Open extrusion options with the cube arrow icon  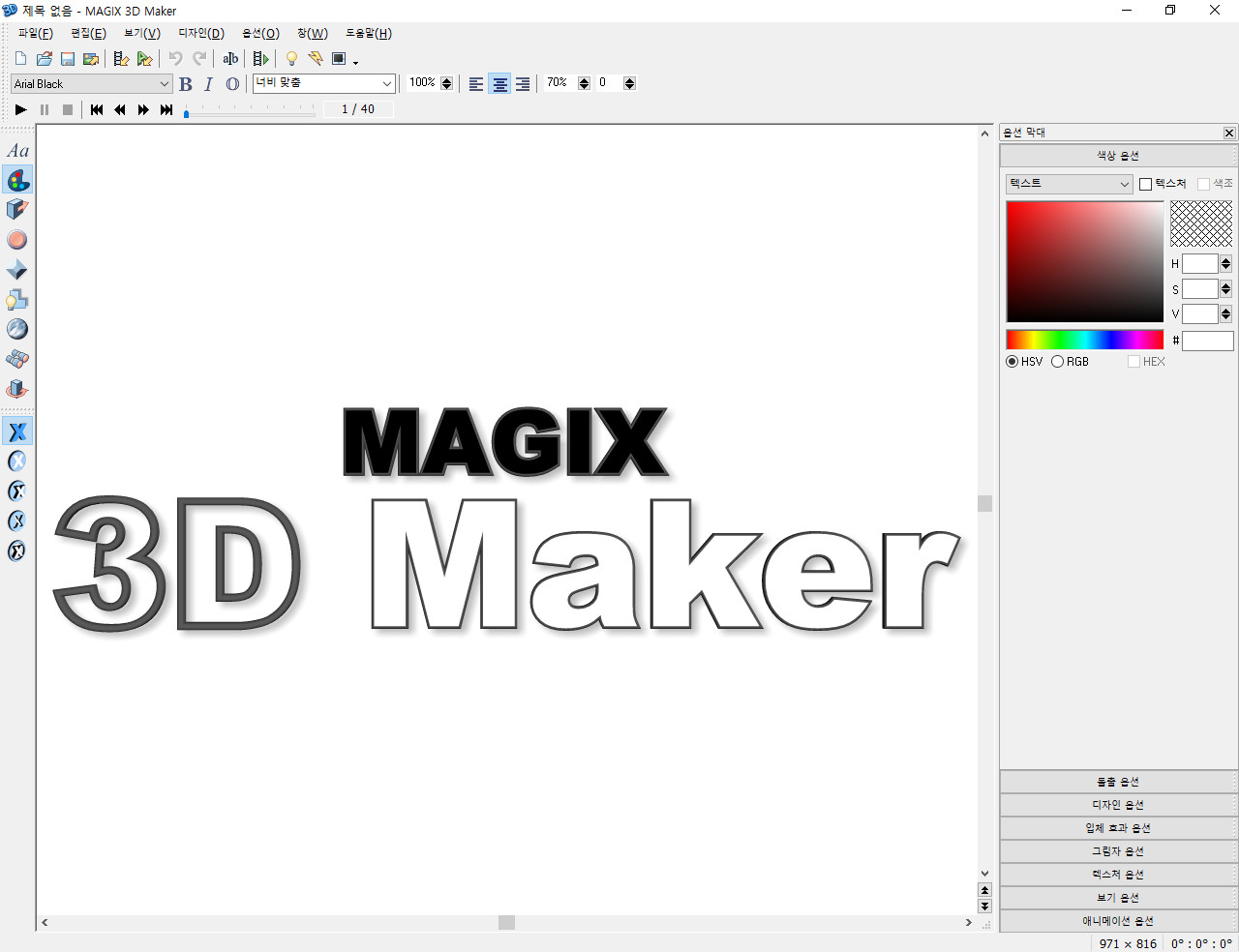(x=17, y=210)
